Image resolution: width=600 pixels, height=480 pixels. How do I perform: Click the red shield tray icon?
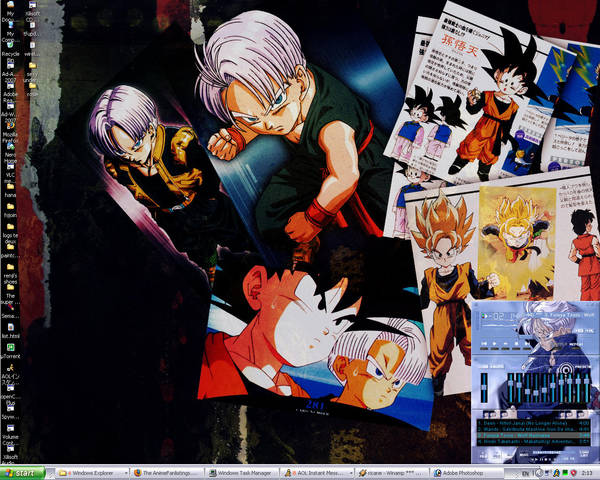tap(573, 473)
